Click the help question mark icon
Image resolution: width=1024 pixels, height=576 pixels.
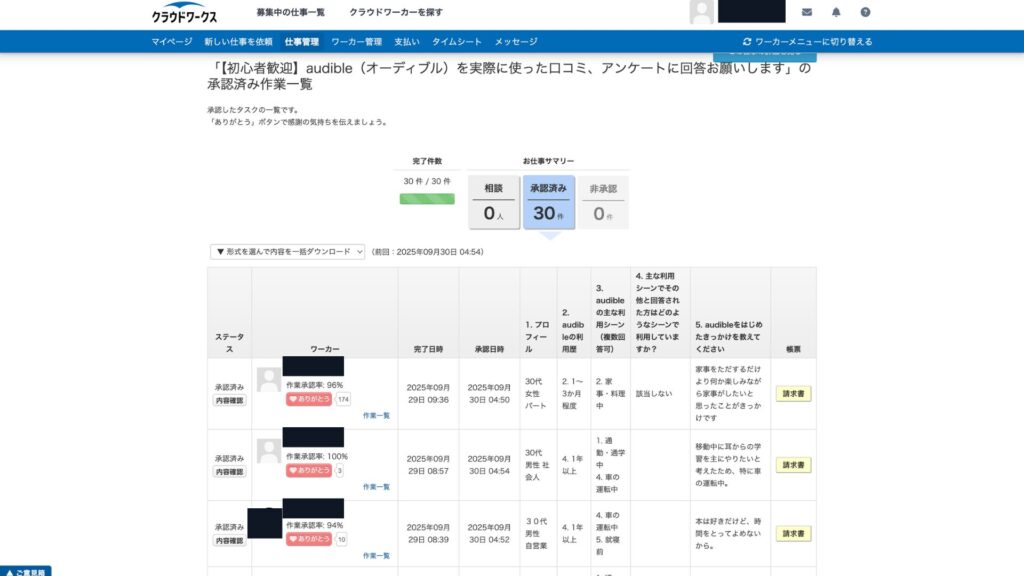click(x=865, y=12)
